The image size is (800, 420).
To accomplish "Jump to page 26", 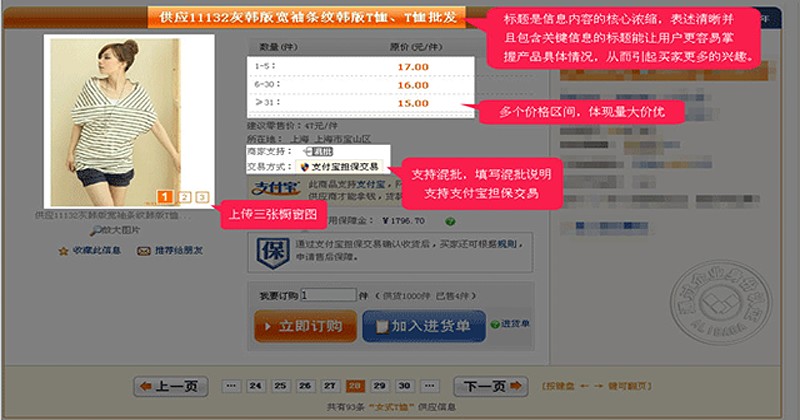I will 305,386.
